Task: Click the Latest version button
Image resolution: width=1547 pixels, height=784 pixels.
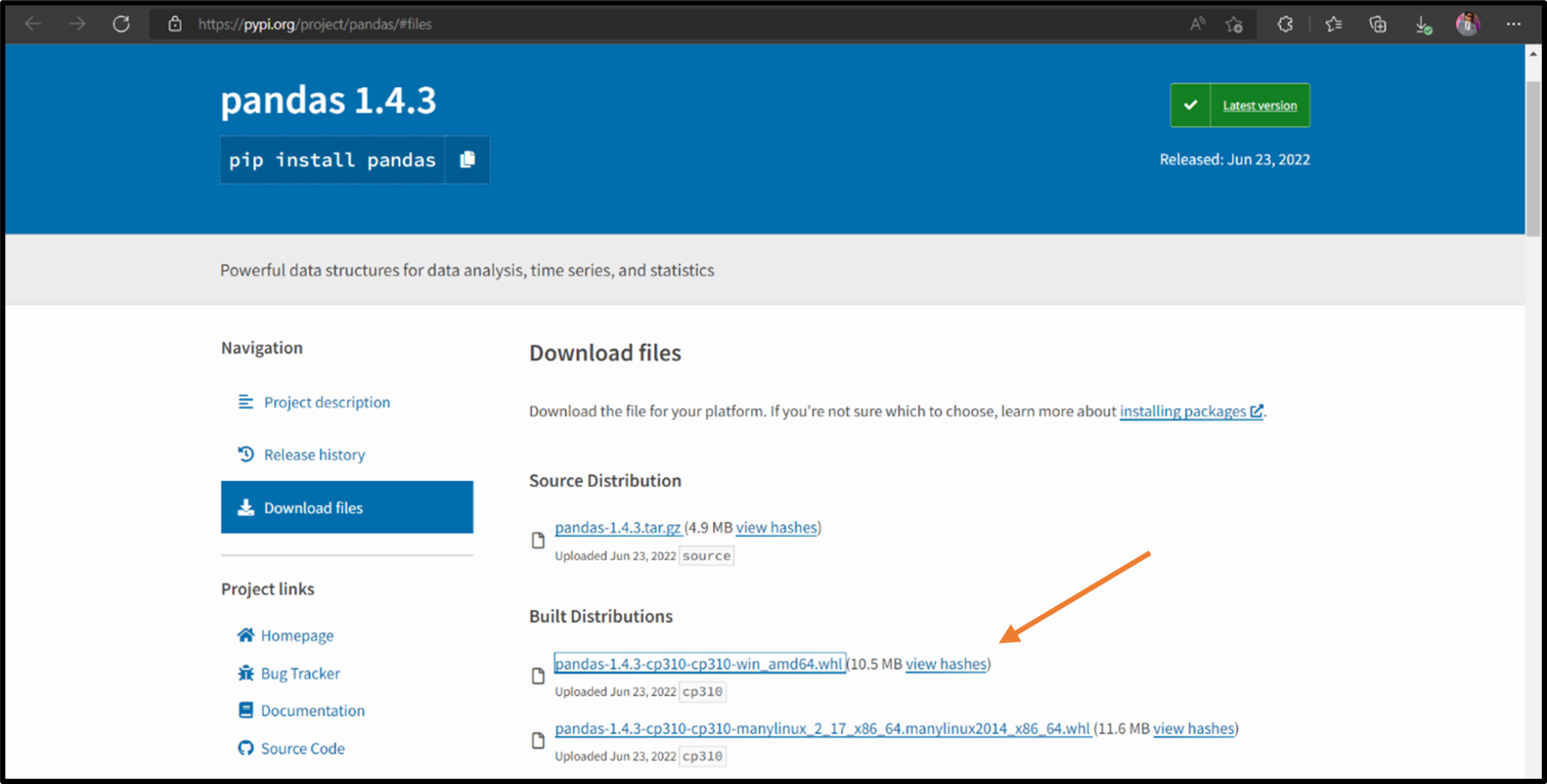Action: 1258,106
